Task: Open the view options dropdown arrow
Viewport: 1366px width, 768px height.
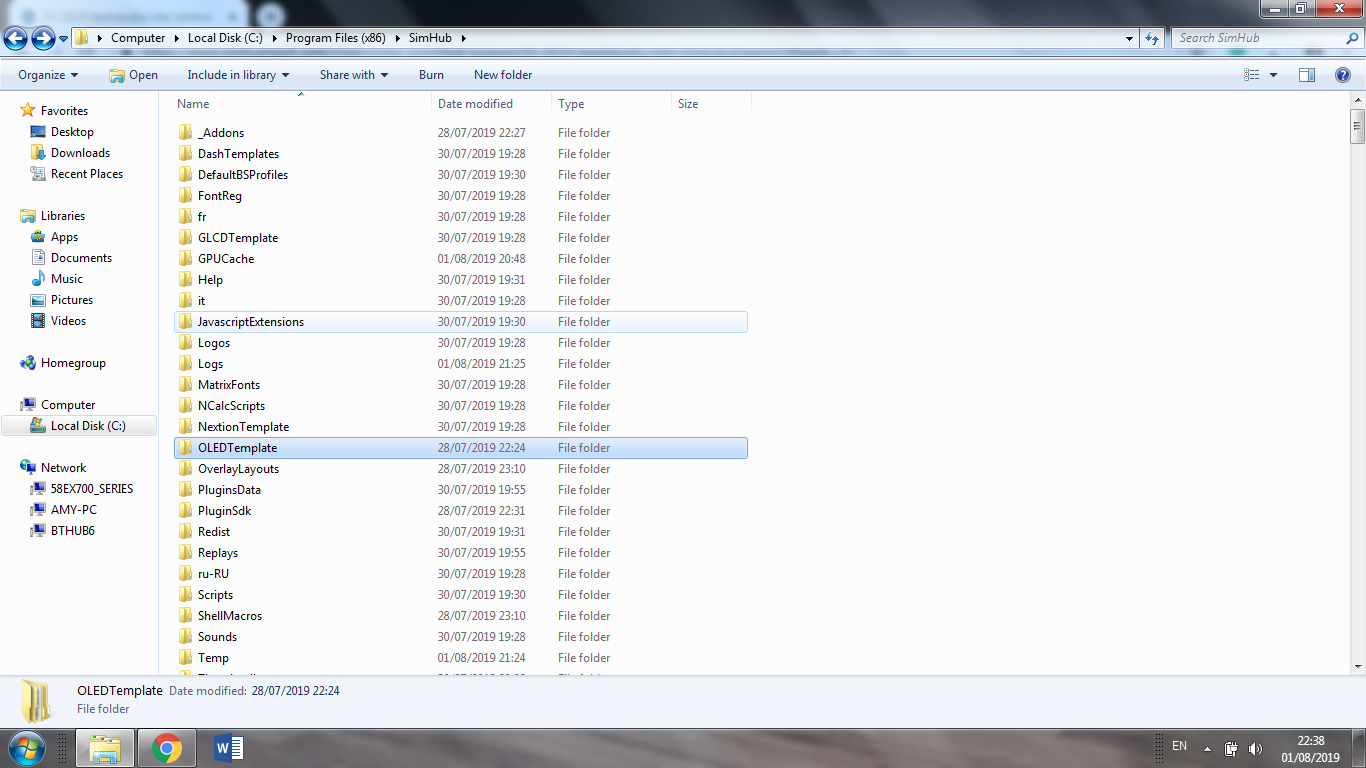Action: point(1273,75)
